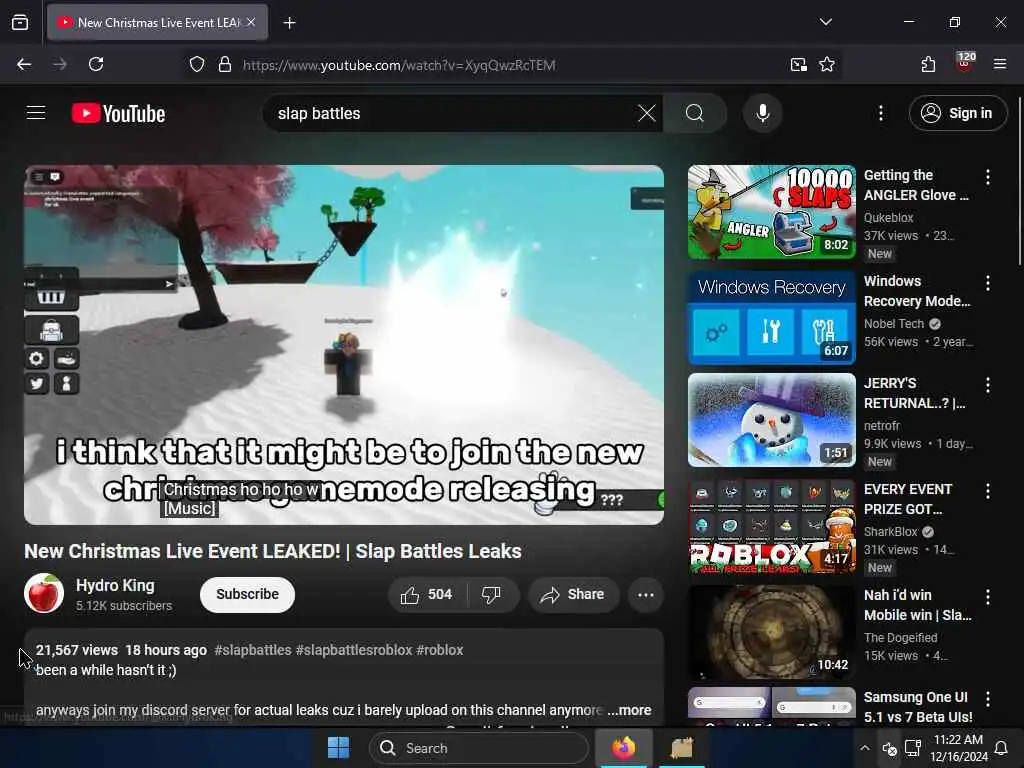Open the browser extensions menu
This screenshot has height=768, width=1024.
928,65
